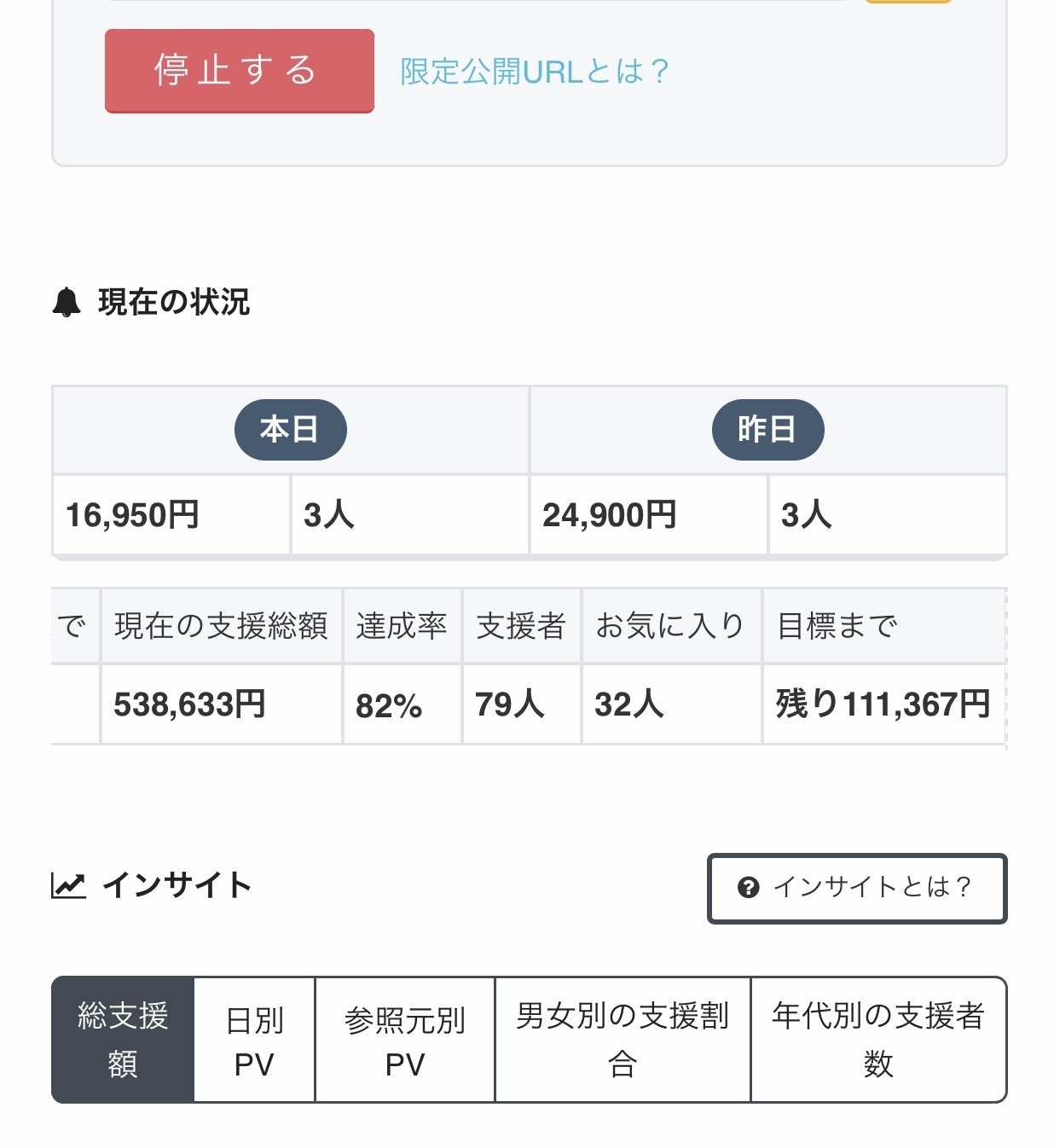
Task: Click the chart icon next to インサイト
Action: click(68, 885)
